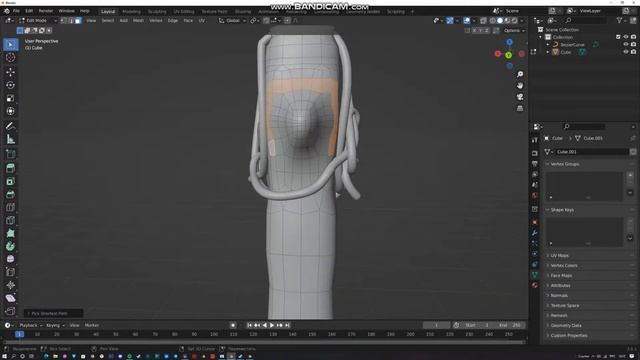Select the Shrink/Fatten tool
The image size is (640, 360).
tap(11, 285)
